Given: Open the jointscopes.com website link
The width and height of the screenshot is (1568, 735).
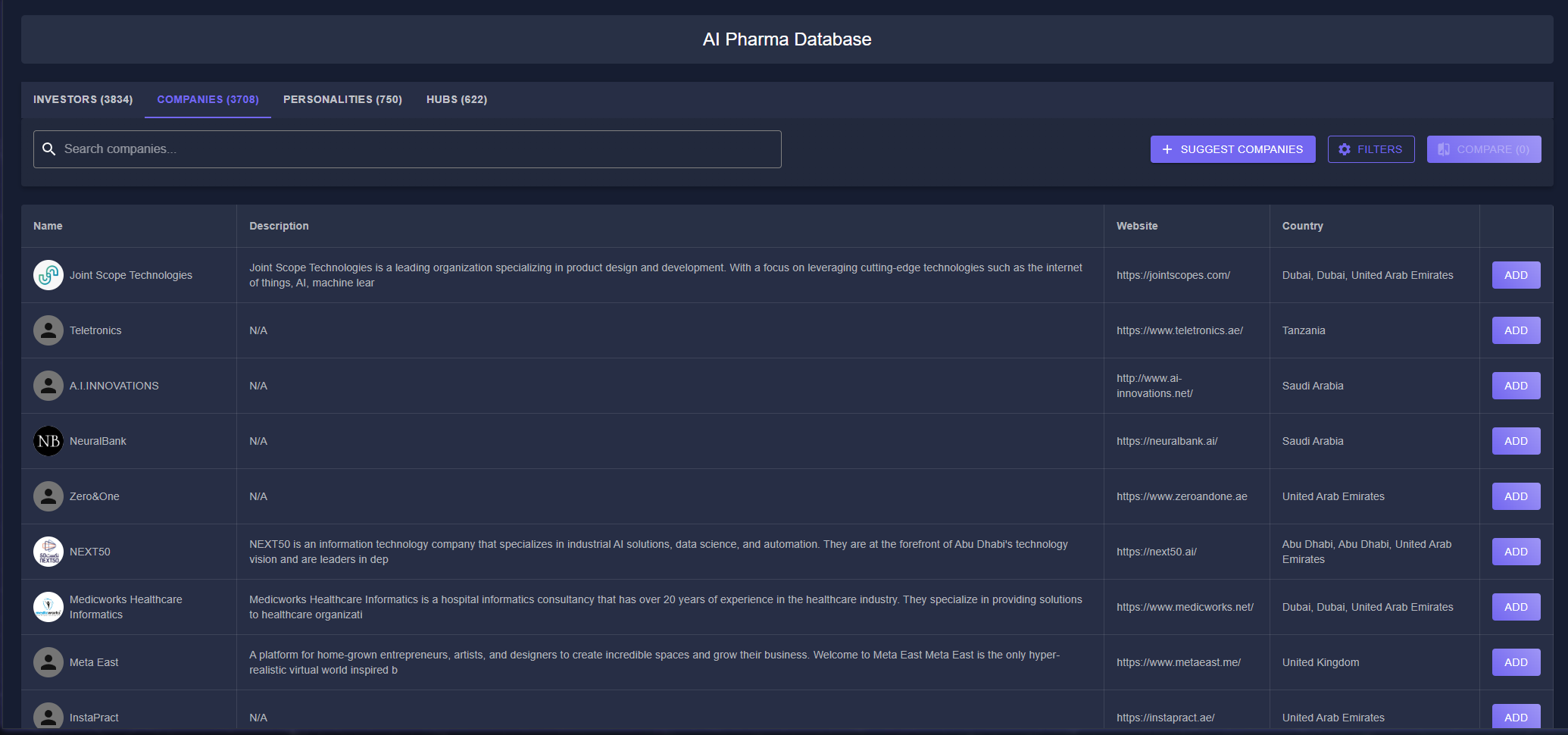Looking at the screenshot, I should click(x=1173, y=275).
